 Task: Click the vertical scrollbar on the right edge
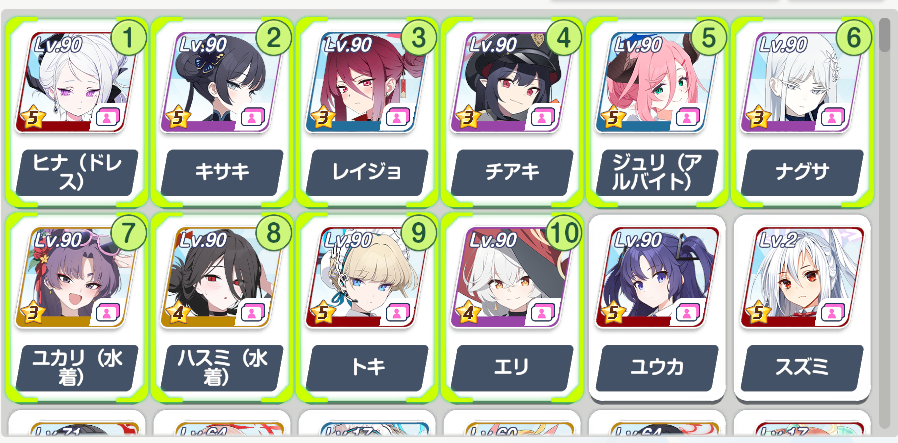pyautogui.click(x=887, y=223)
